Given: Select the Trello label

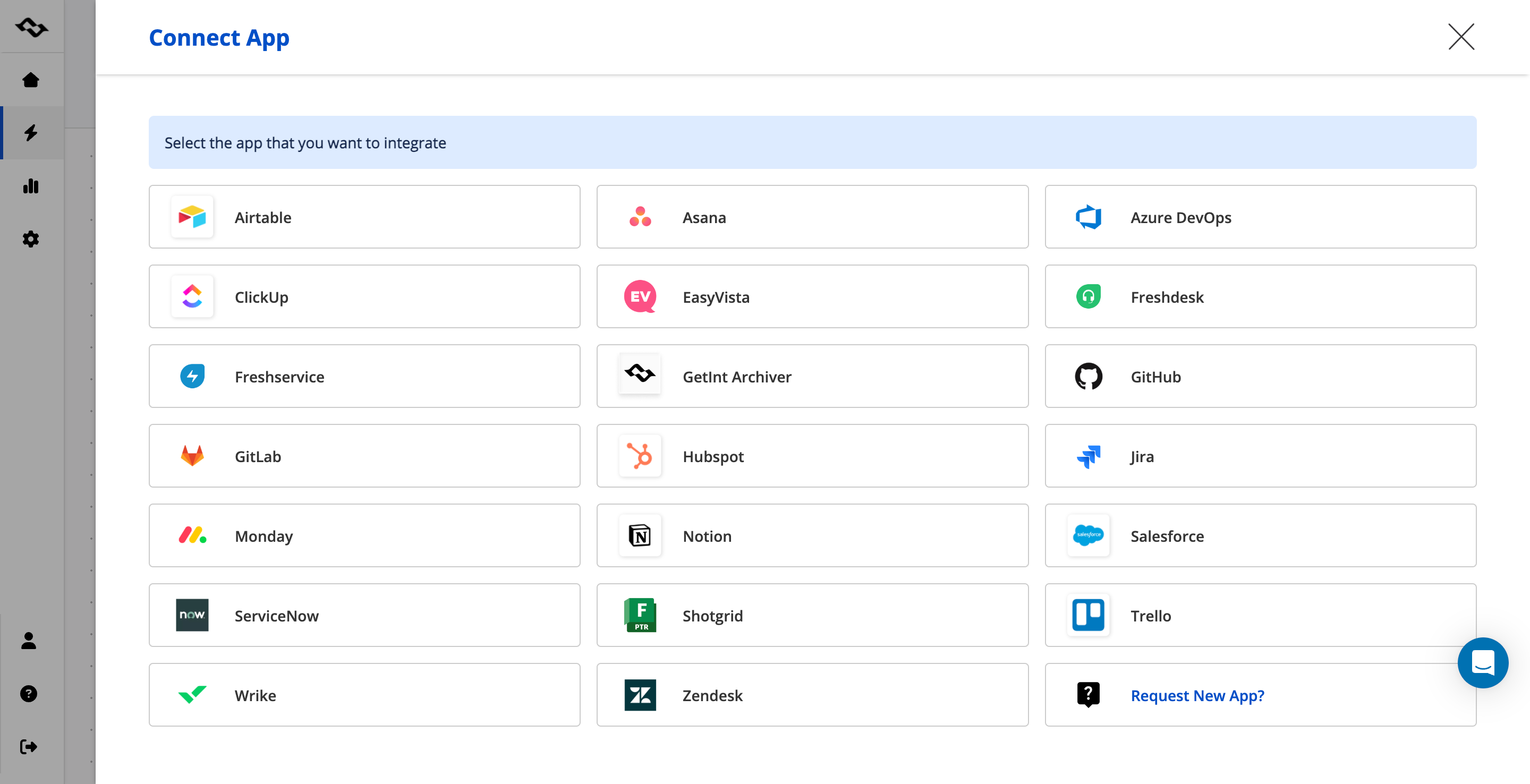Looking at the screenshot, I should tap(1151, 615).
